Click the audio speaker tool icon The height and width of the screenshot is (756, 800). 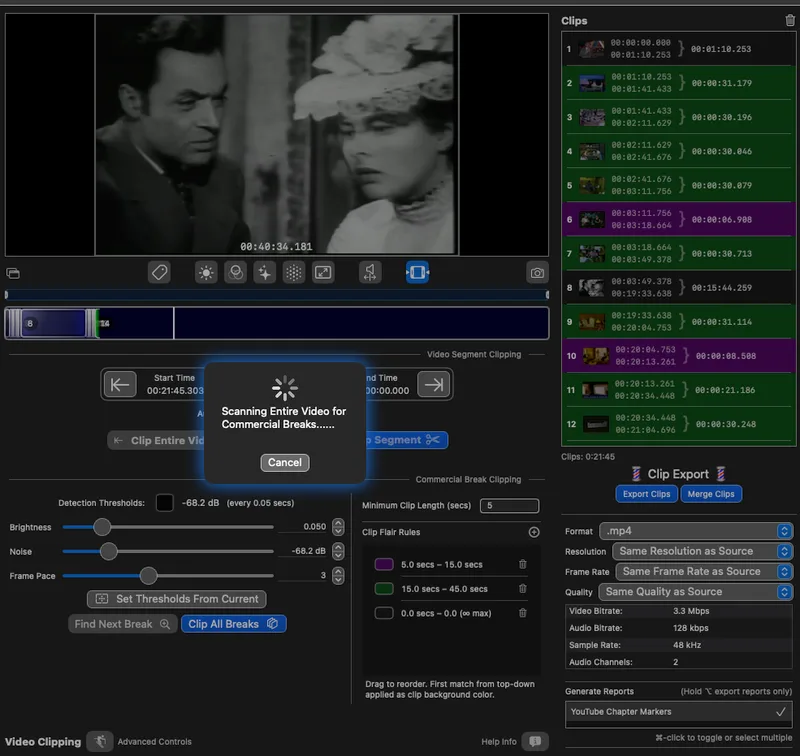[370, 272]
